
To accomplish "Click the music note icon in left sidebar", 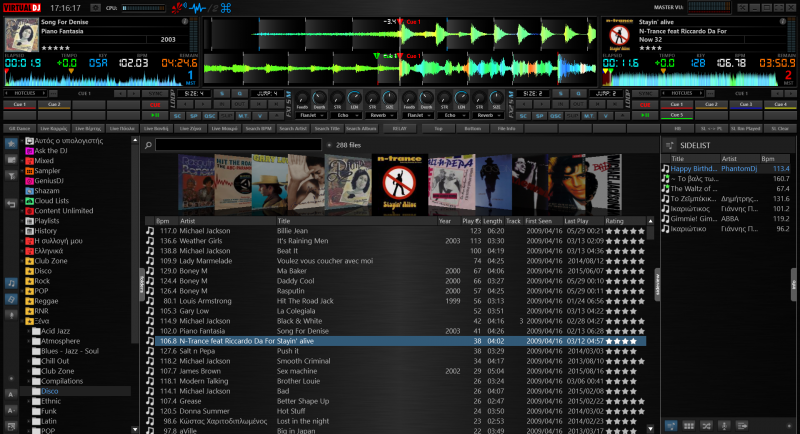I will pos(11,283).
